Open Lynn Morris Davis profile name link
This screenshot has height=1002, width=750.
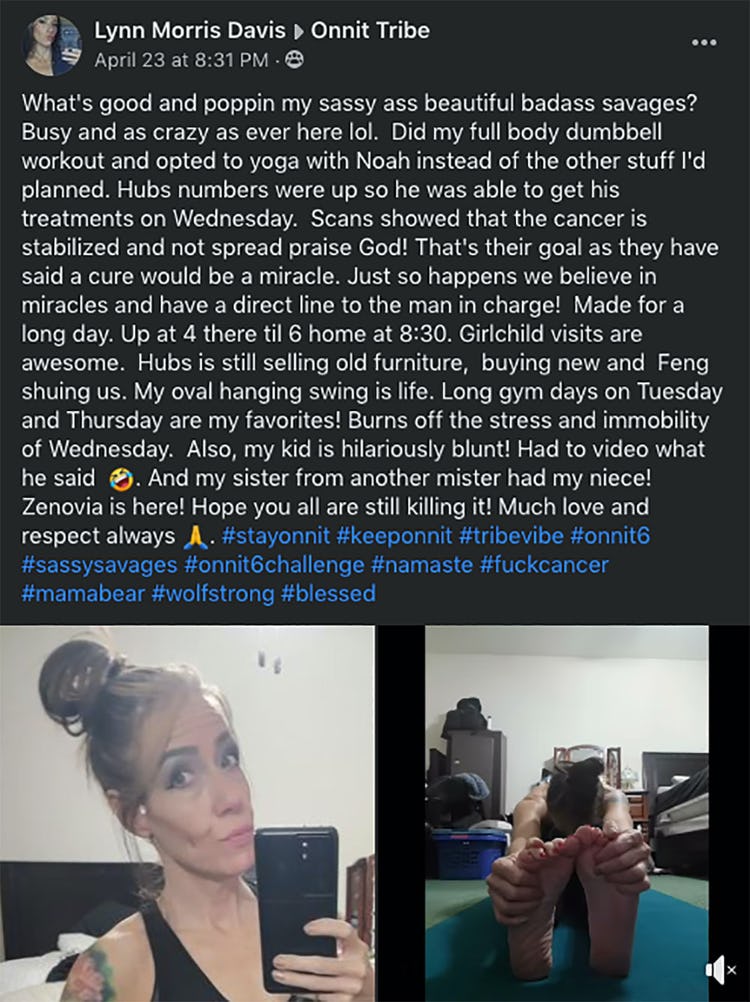(x=190, y=31)
